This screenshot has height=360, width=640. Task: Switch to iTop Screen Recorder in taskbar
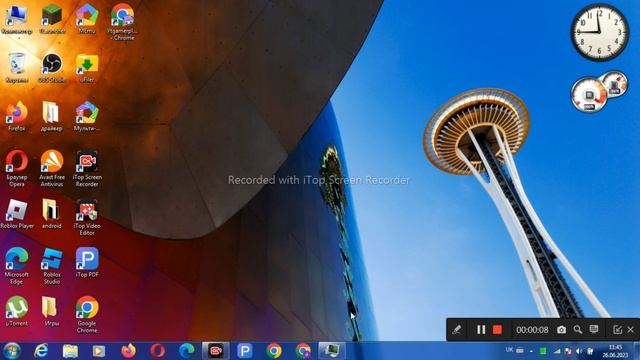pos(216,351)
